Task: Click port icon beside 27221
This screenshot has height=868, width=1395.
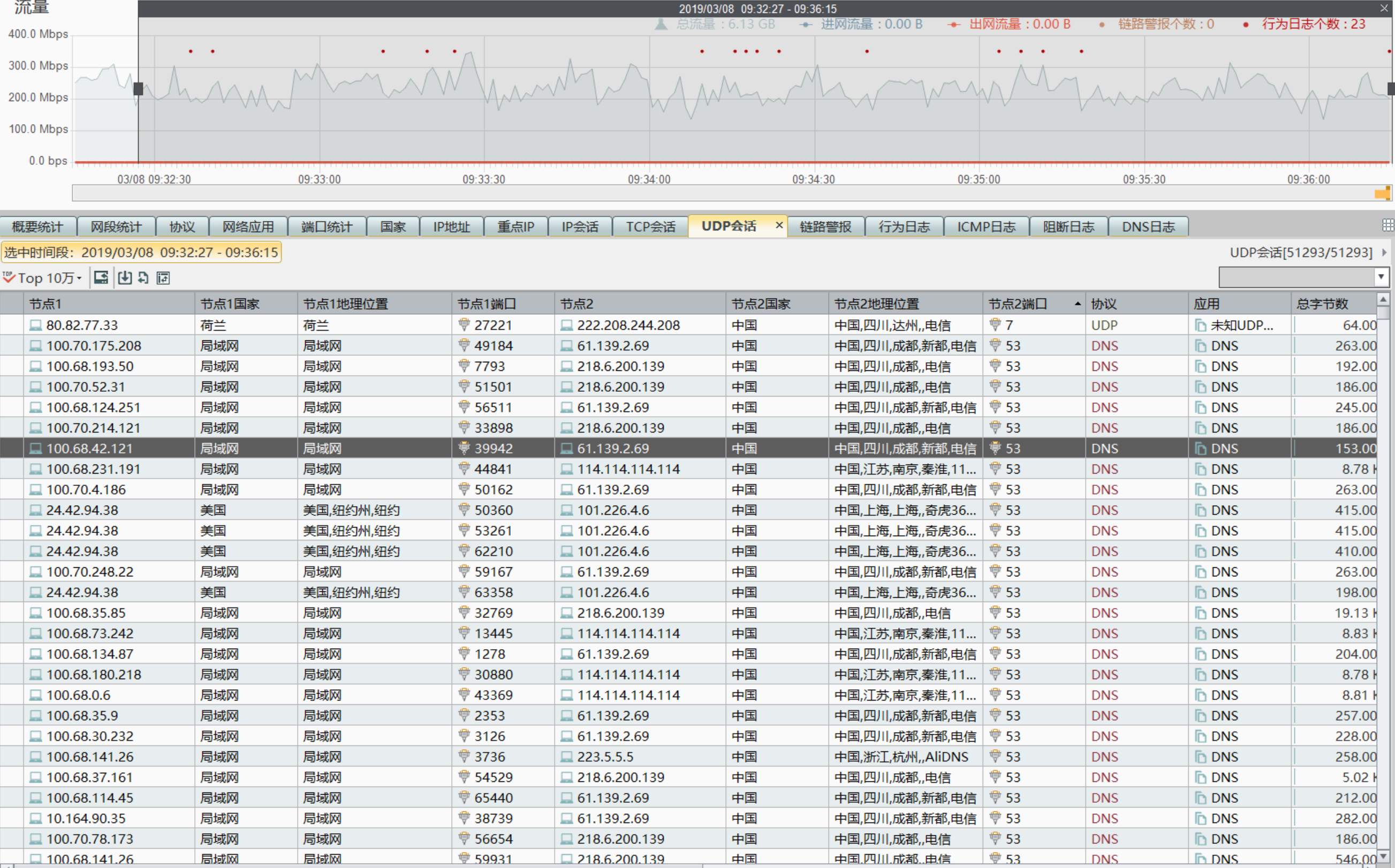Action: click(464, 325)
